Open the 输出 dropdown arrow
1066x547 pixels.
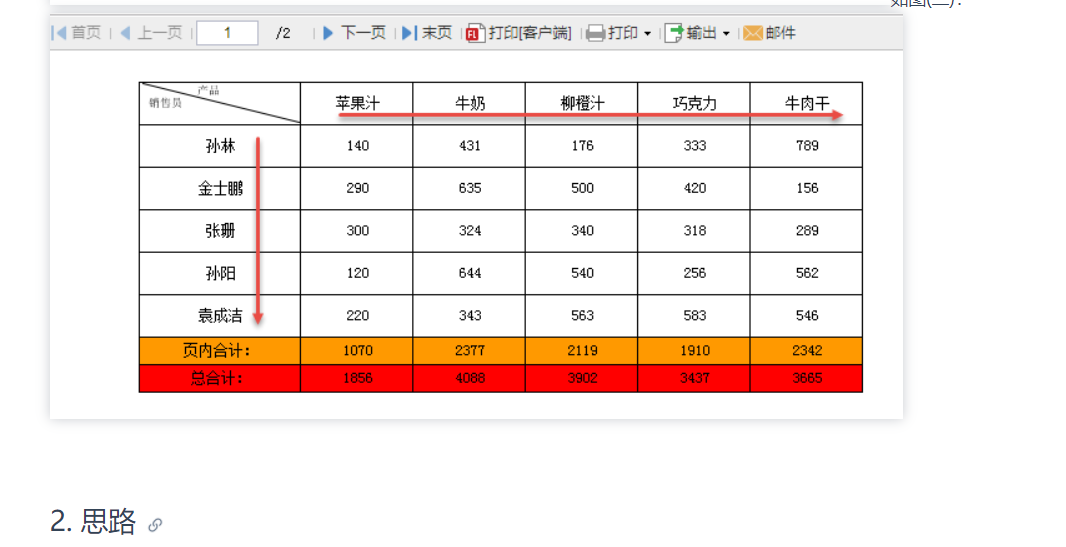pyautogui.click(x=726, y=33)
